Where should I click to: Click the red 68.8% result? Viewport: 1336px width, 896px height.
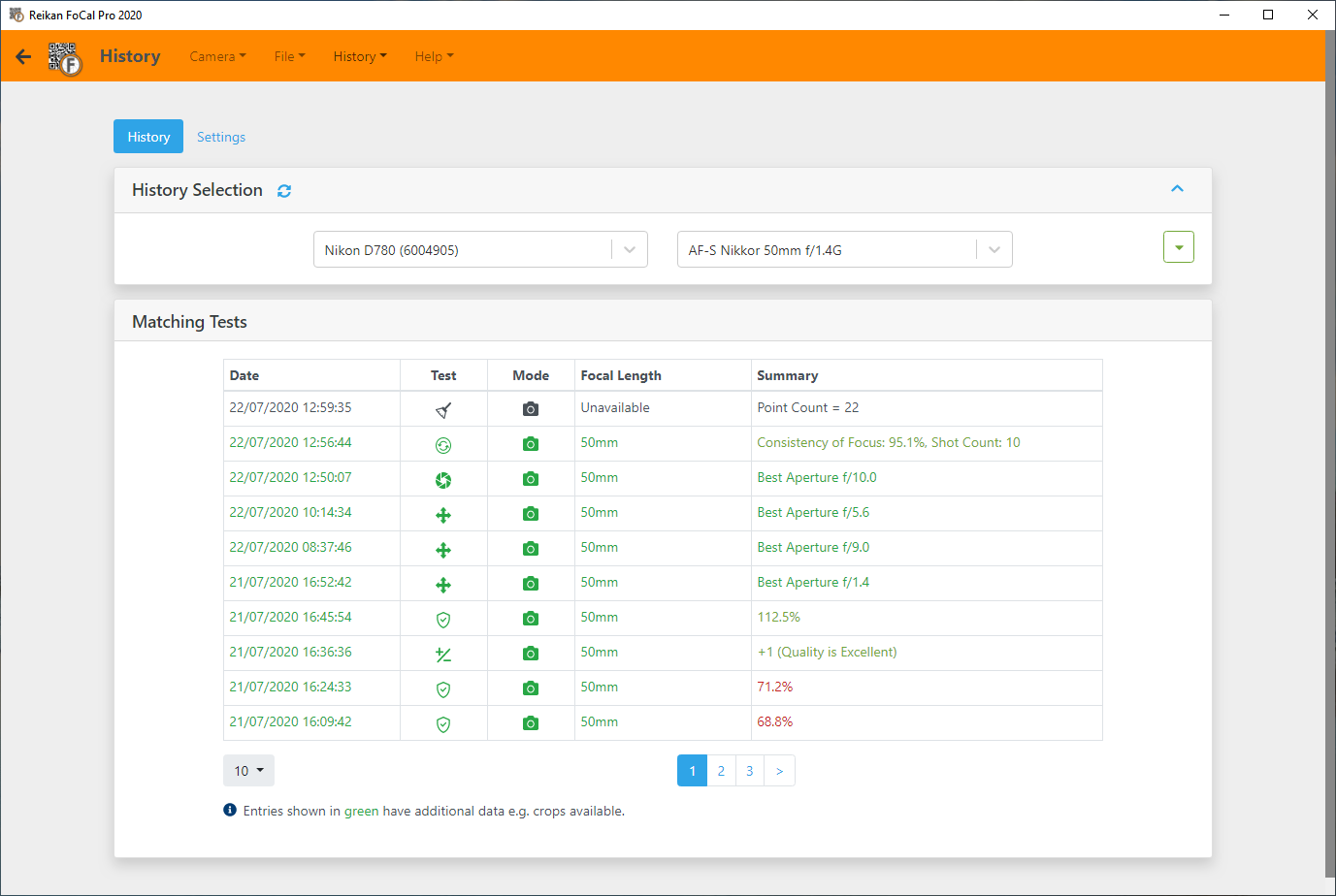(774, 721)
